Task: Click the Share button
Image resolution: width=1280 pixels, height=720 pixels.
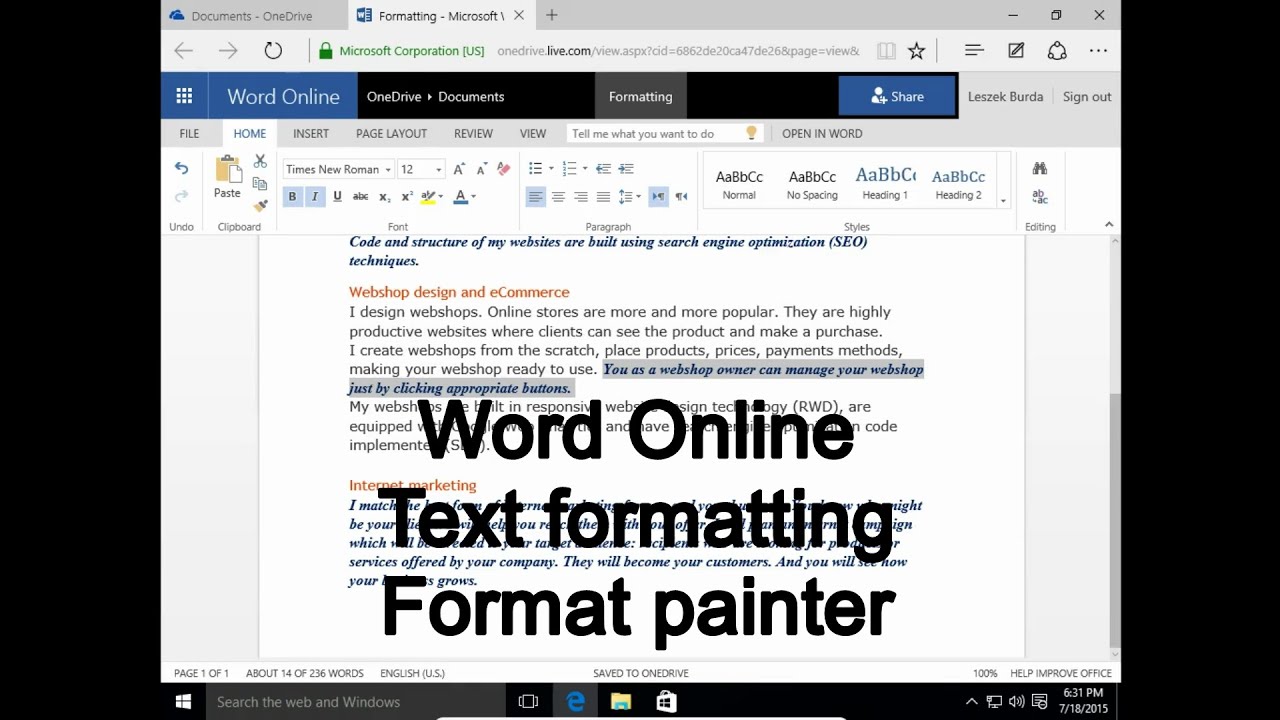Action: point(898,96)
